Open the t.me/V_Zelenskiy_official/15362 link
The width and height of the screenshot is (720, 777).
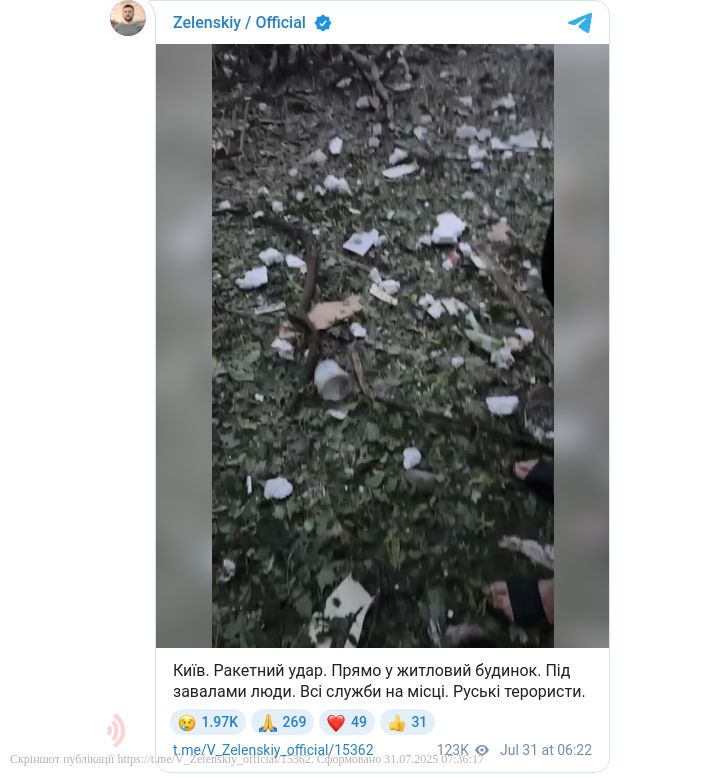point(273,750)
